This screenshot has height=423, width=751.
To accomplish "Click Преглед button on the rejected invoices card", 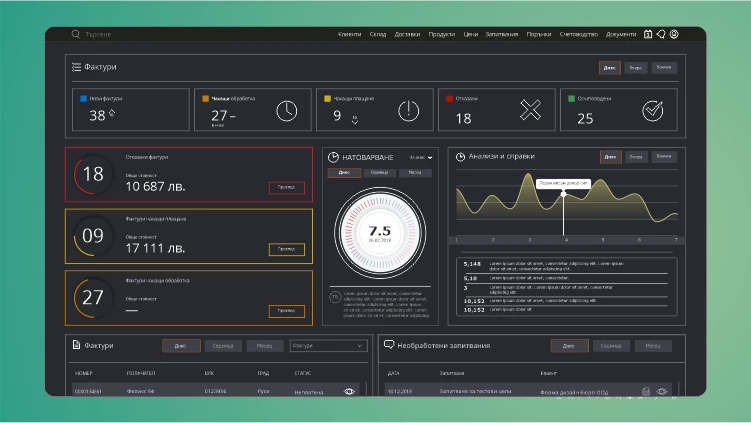I will [x=286, y=187].
